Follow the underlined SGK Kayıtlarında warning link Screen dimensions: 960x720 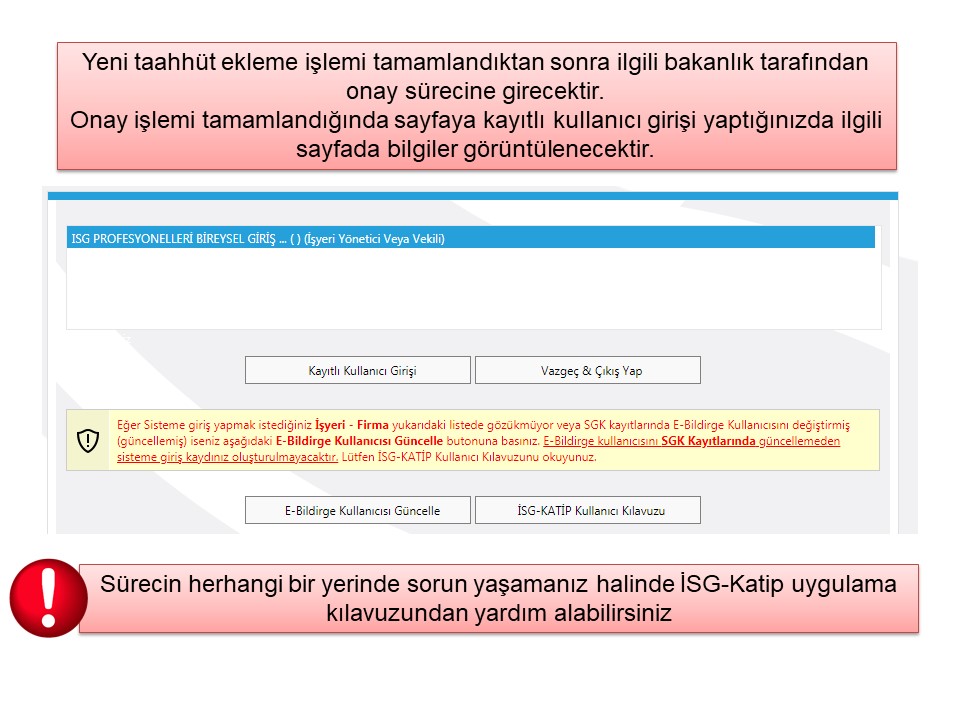coord(710,441)
